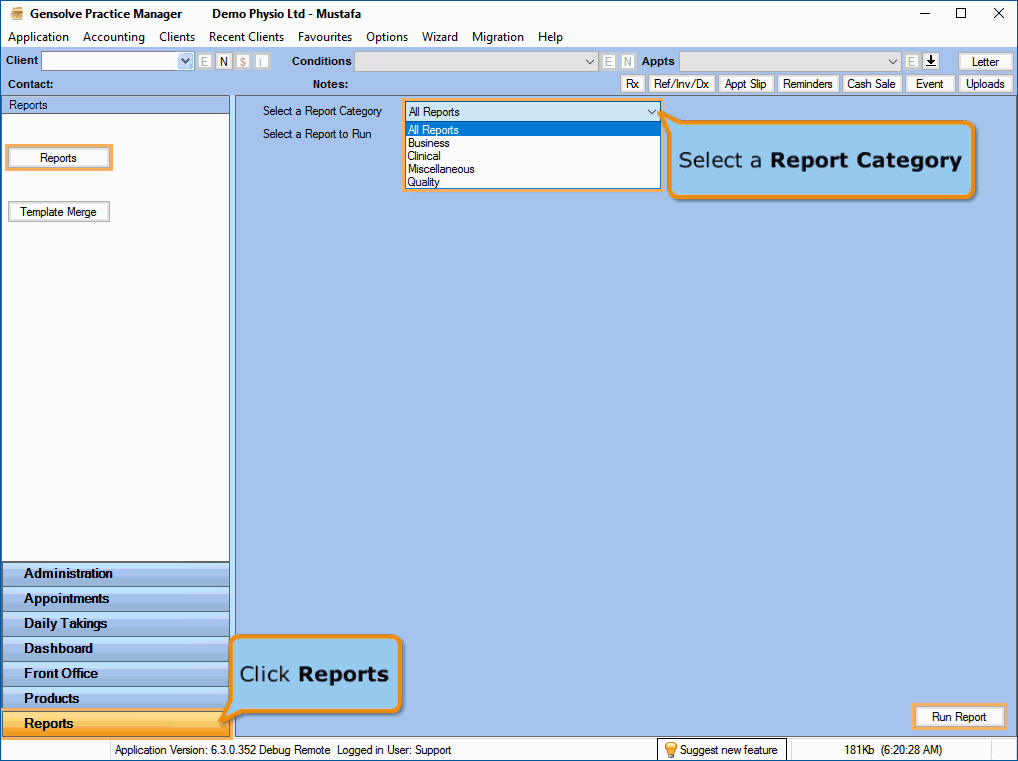Viewport: 1018px width, 761px height.
Task: Open the Favourites menu
Action: pos(325,37)
